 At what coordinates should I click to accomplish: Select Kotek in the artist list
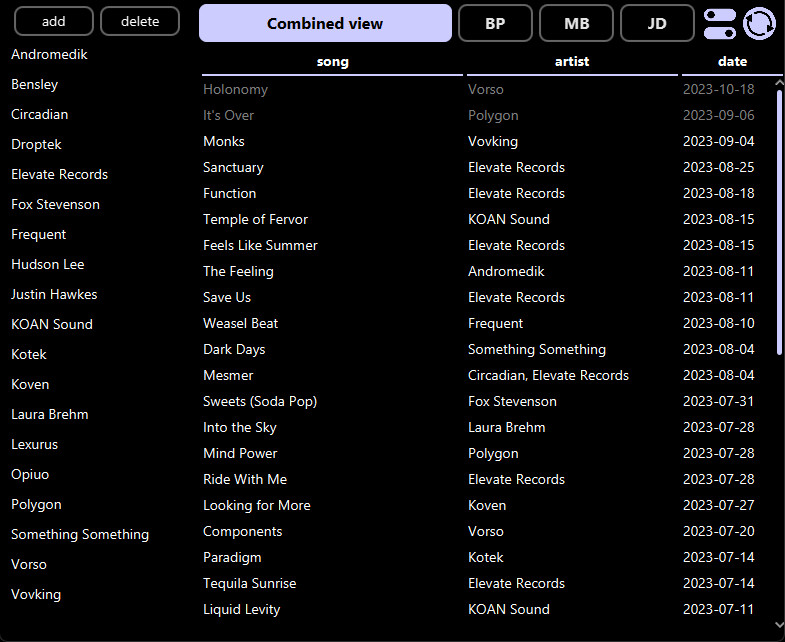coord(29,355)
